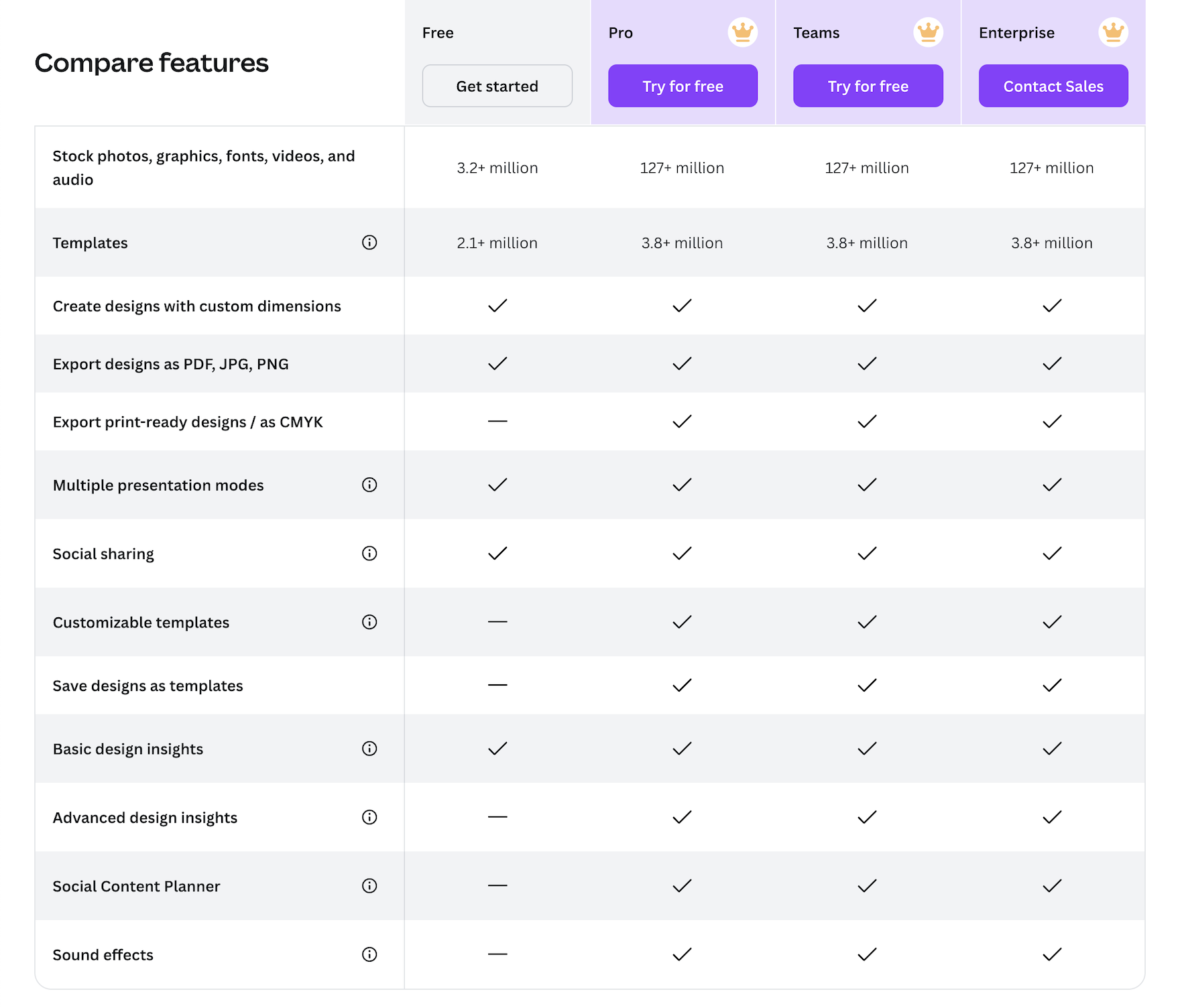Open Social Content Planner info icon

tap(369, 886)
